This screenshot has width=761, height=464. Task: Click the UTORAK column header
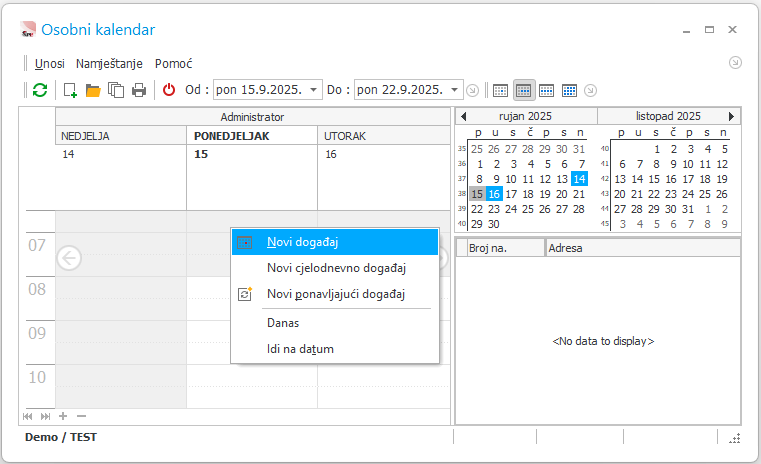coord(384,136)
